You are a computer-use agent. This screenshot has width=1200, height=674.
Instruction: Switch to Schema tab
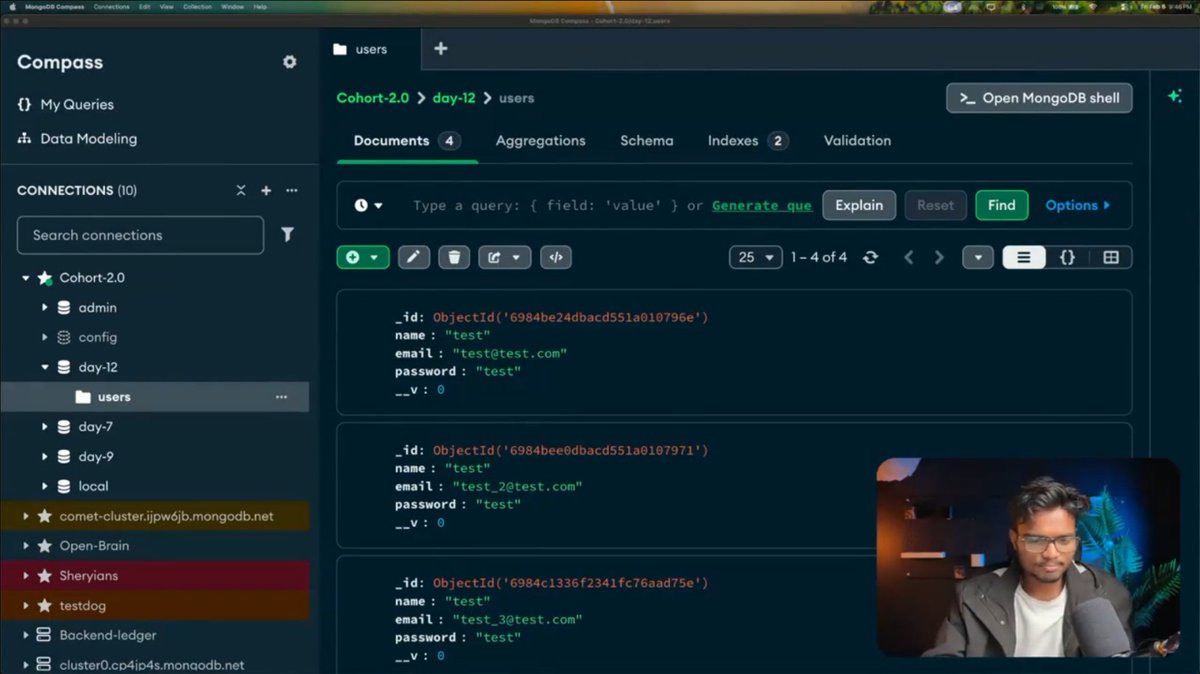(x=646, y=141)
